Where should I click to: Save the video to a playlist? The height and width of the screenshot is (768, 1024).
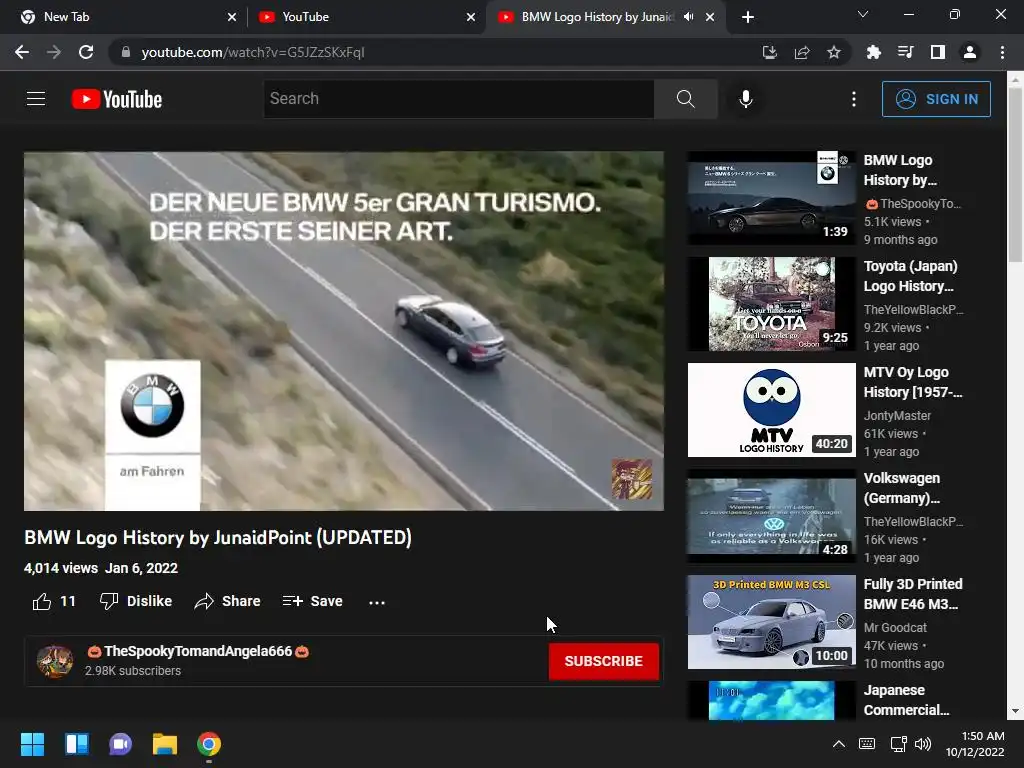pyautogui.click(x=312, y=601)
